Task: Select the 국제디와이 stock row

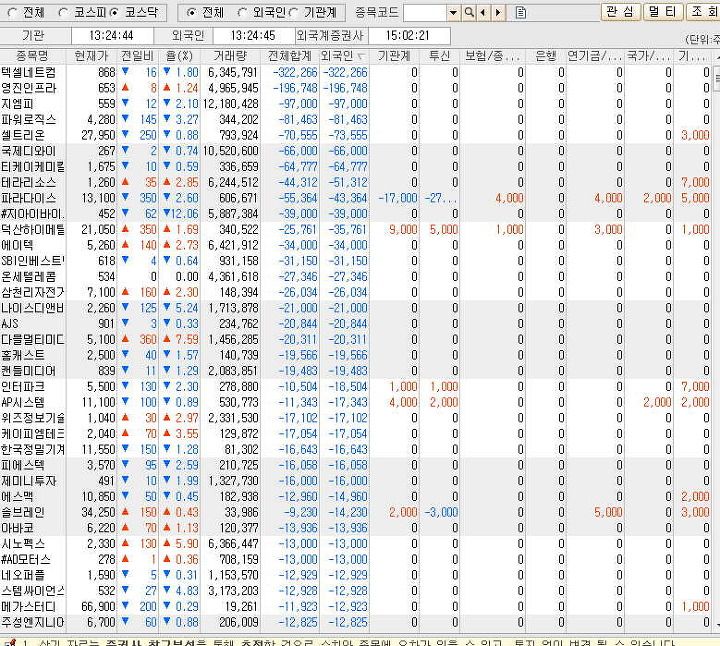Action: tap(355, 151)
